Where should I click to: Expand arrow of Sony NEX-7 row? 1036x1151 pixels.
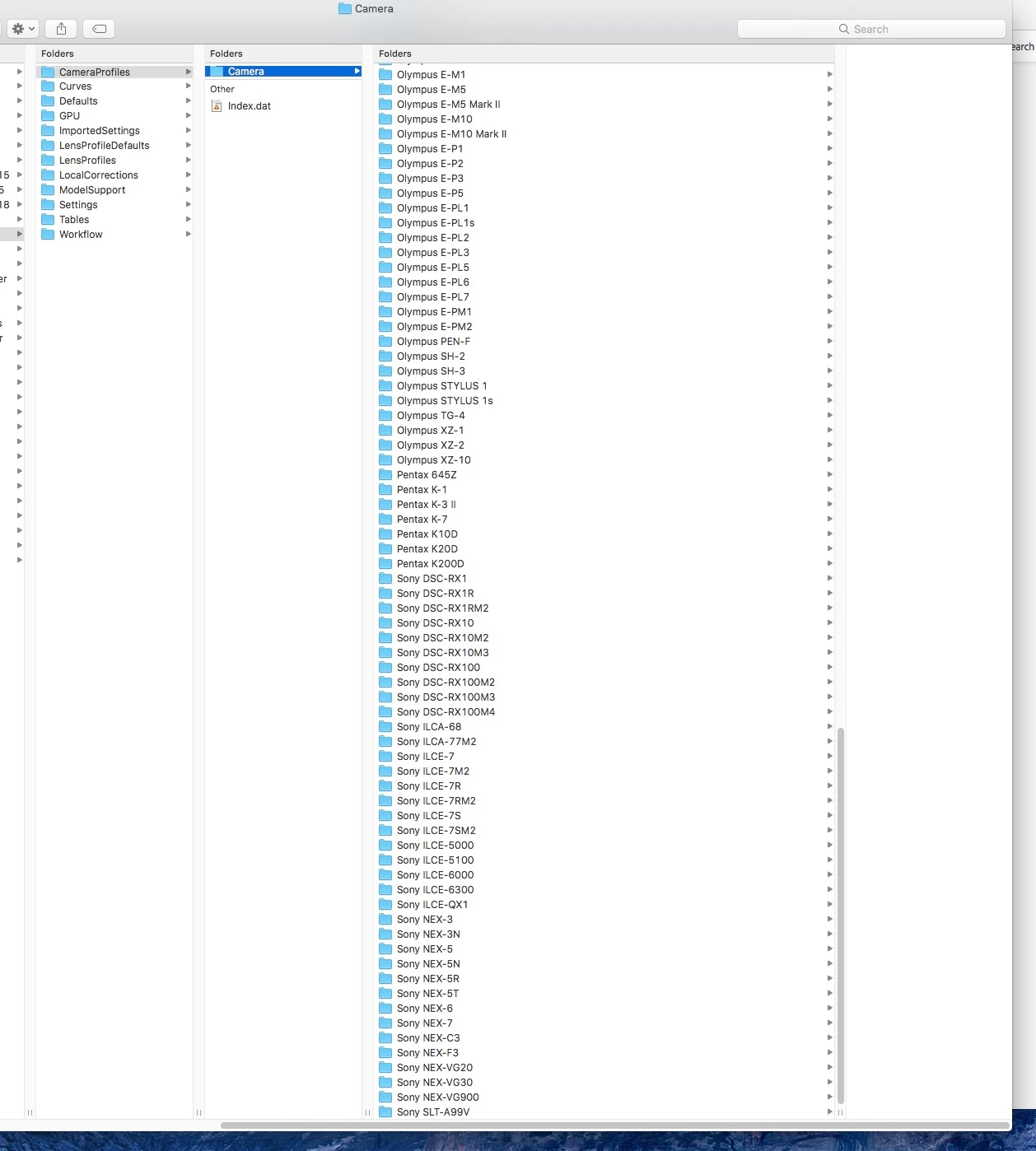click(829, 1023)
